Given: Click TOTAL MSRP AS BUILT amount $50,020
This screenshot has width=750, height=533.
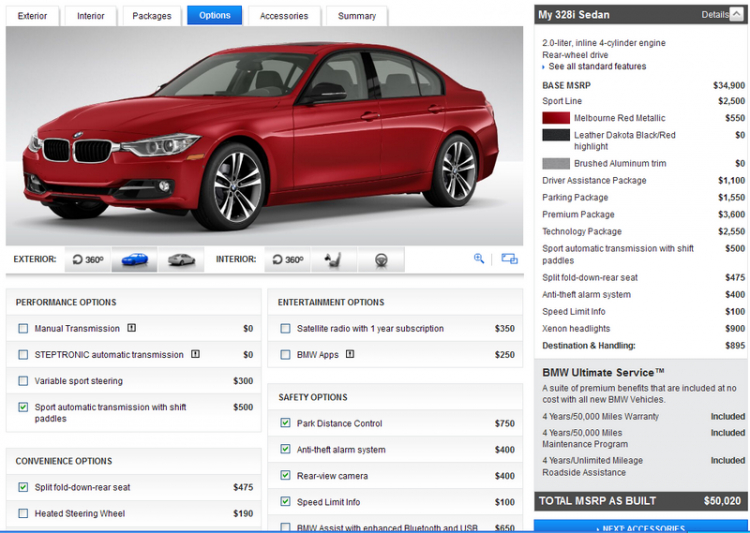Looking at the screenshot, I should [722, 501].
